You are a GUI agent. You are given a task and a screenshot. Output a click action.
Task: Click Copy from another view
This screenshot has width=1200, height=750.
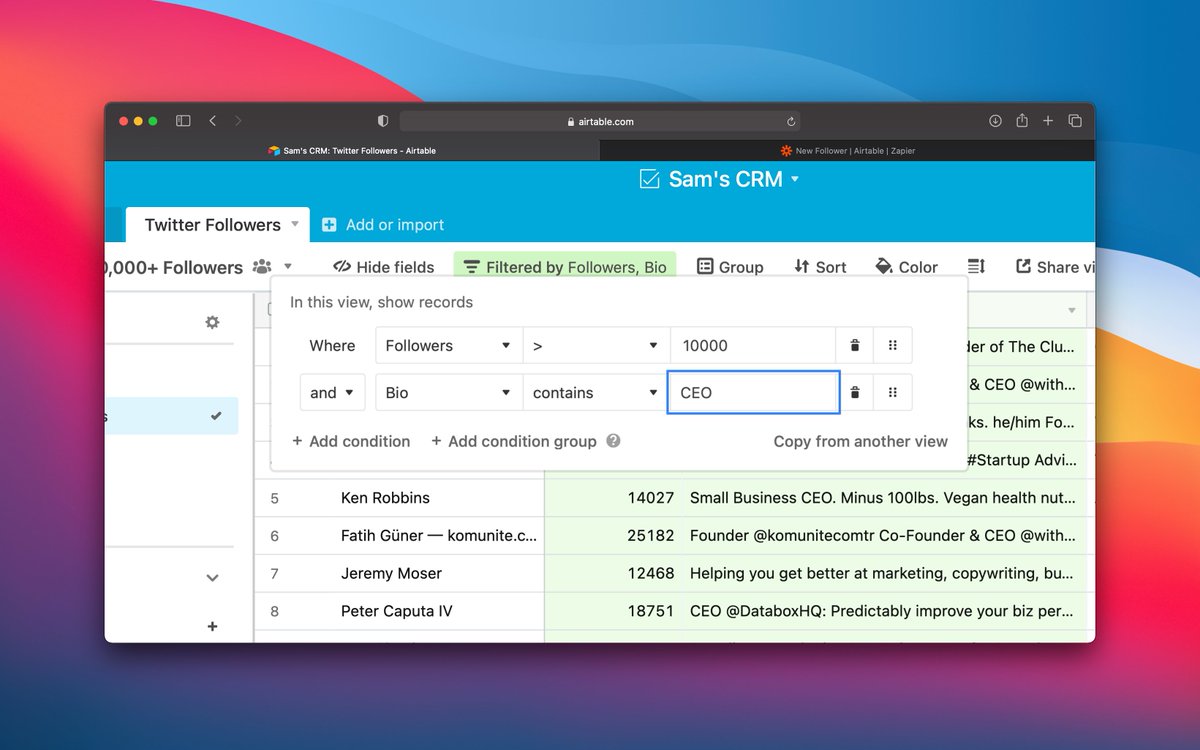[860, 441]
